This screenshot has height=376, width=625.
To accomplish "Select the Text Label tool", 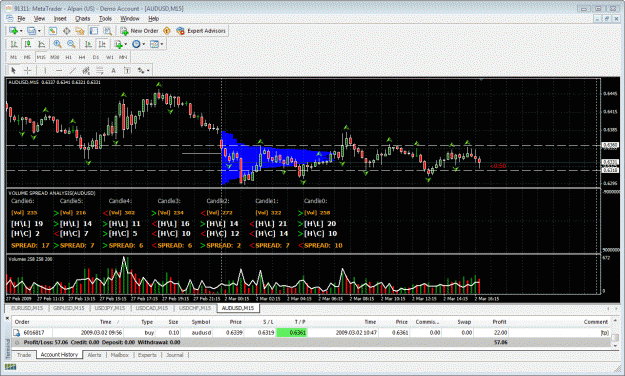I will (127, 71).
